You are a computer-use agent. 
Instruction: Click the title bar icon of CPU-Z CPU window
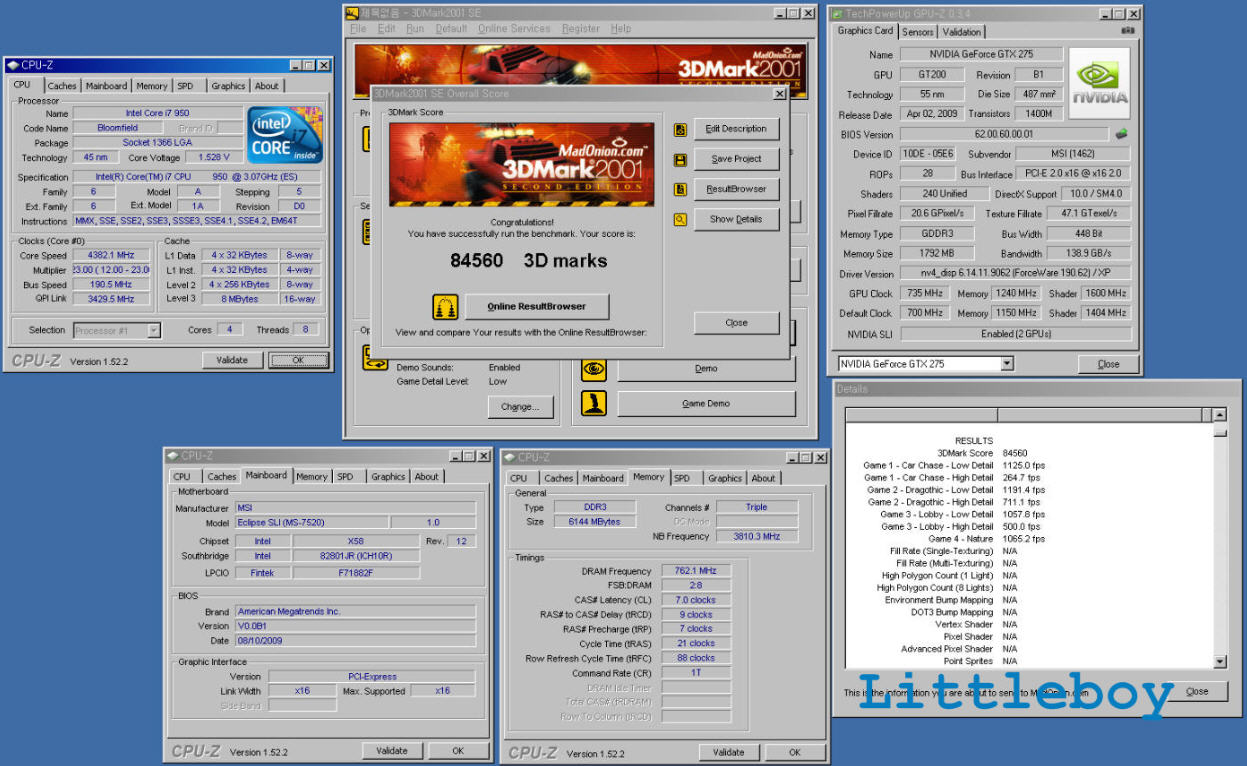click(13, 65)
